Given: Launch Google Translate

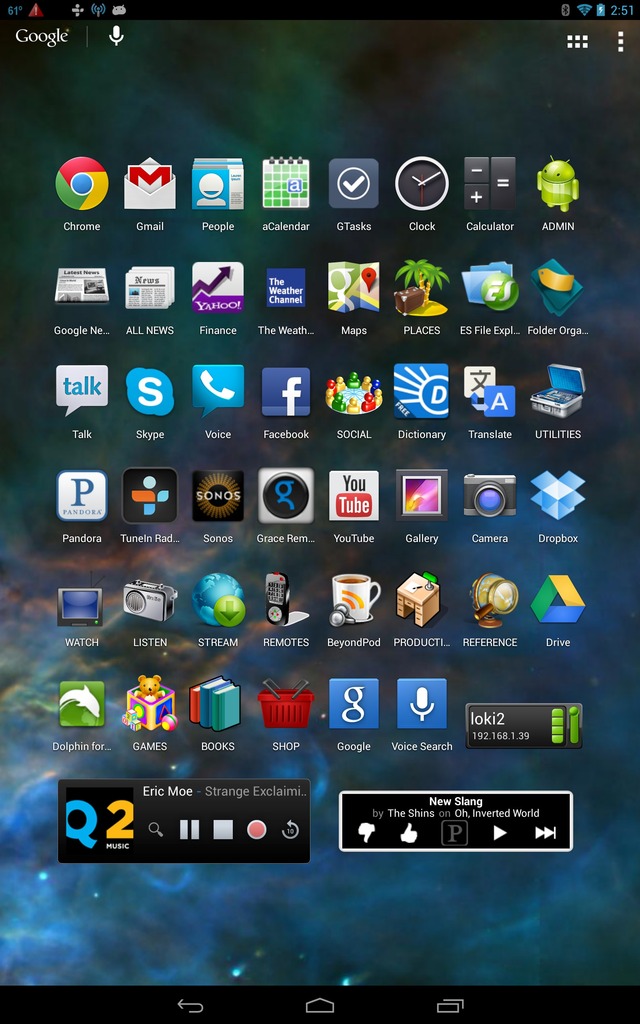Looking at the screenshot, I should pyautogui.click(x=490, y=391).
